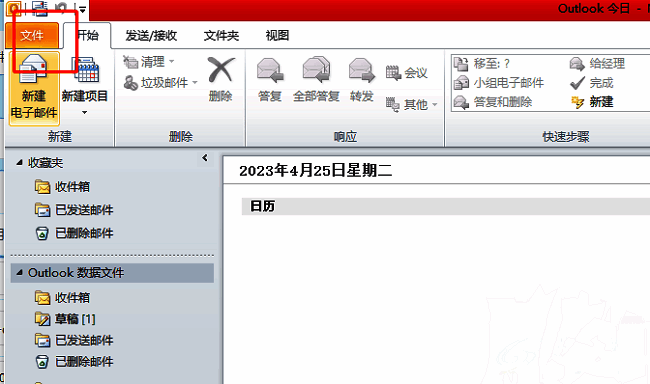This screenshot has width=650, height=384.
Task: Collapse the navigation pane arrow
Action: 205,158
